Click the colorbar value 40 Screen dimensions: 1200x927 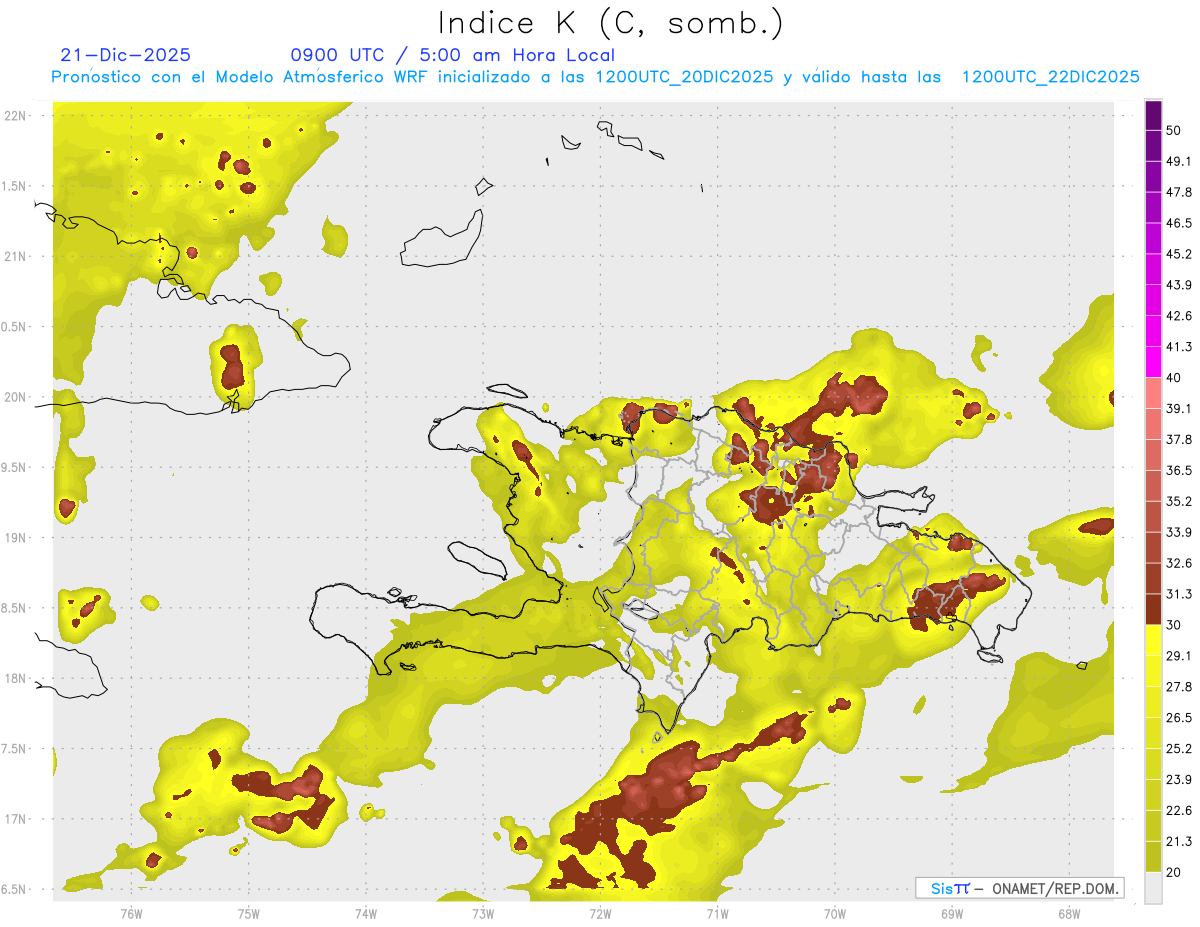(1174, 378)
